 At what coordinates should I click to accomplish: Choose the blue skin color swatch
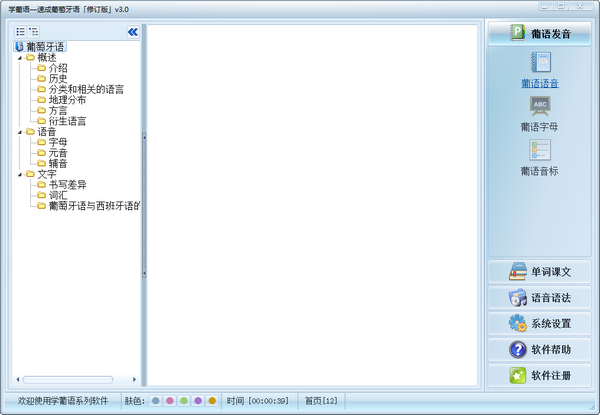click(155, 400)
